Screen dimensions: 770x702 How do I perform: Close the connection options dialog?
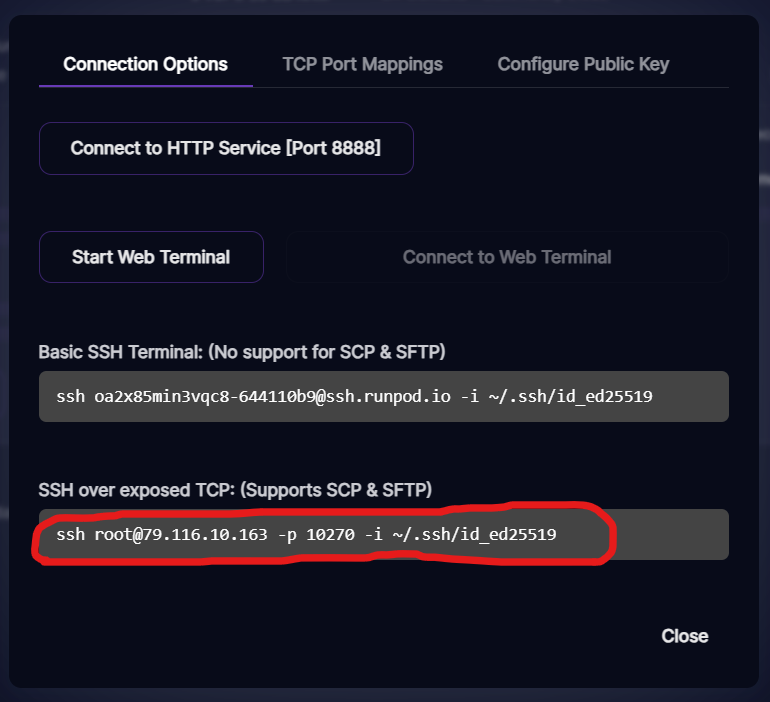[685, 636]
